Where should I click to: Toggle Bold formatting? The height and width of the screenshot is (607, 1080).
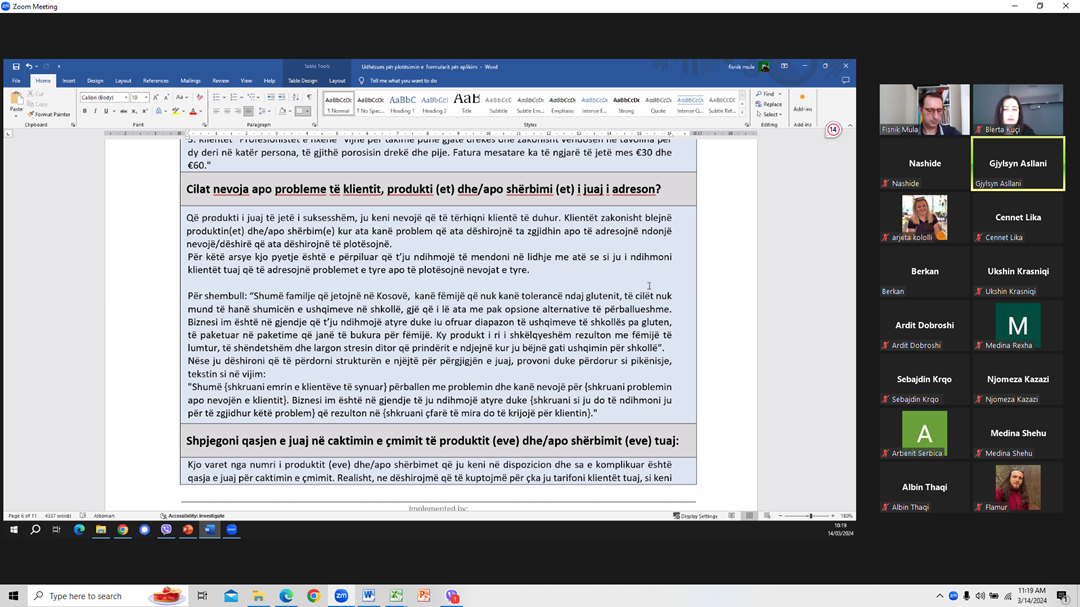(85, 111)
